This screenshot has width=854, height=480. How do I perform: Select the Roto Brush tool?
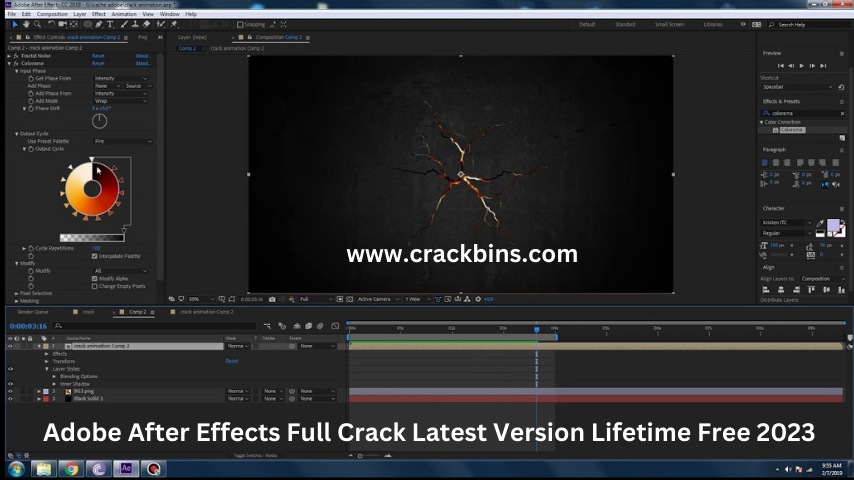pos(161,25)
